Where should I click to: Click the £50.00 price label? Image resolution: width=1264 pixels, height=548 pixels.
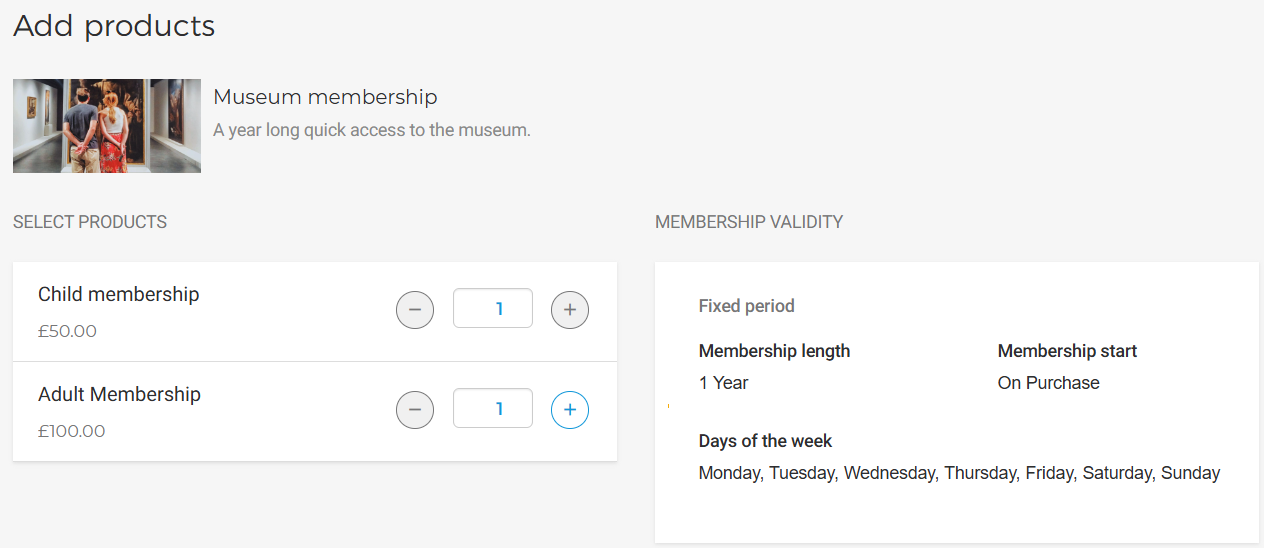[x=67, y=331]
